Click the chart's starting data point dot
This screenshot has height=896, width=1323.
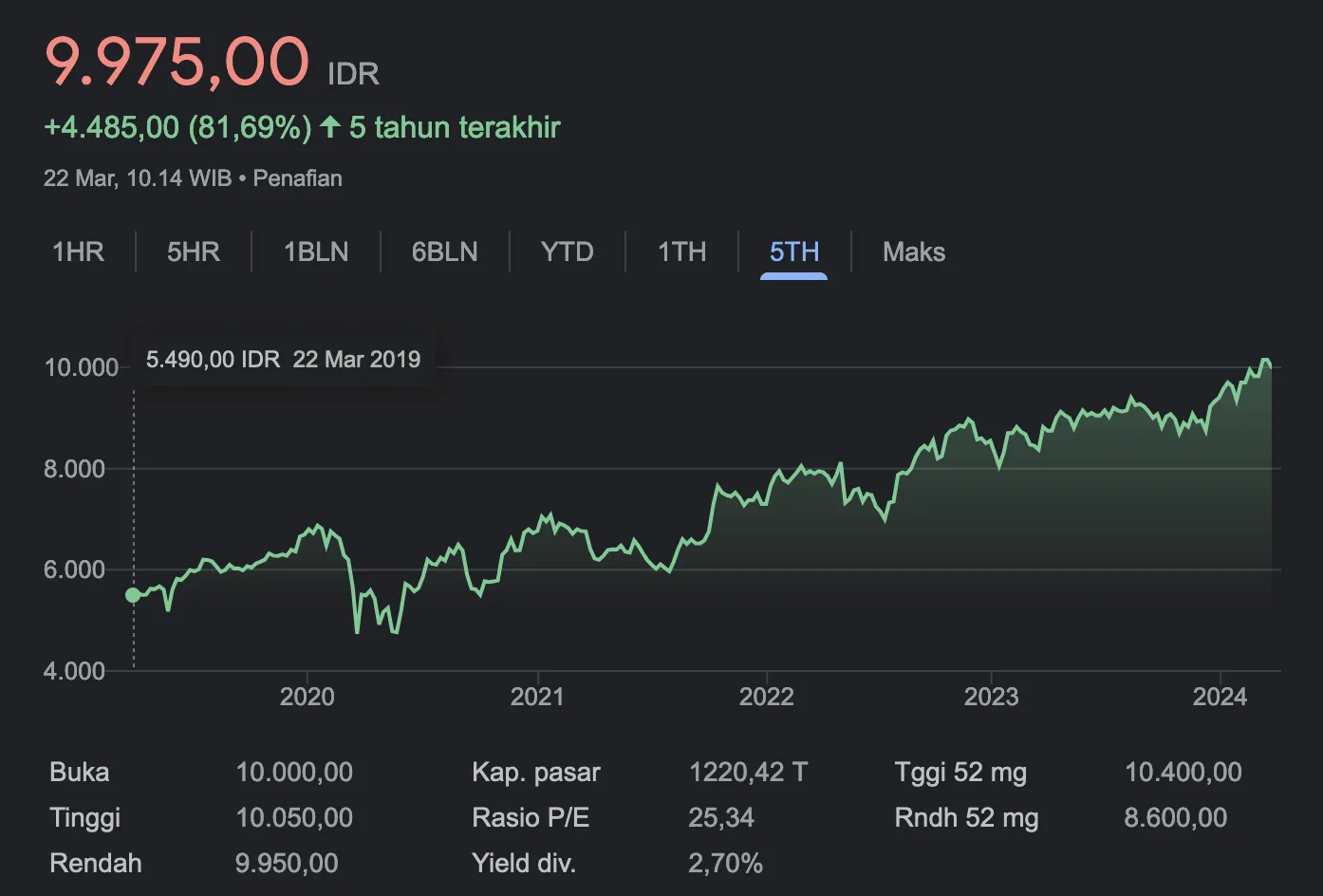pyautogui.click(x=134, y=595)
